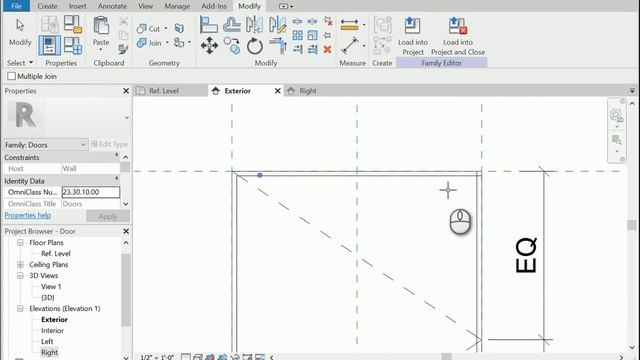This screenshot has width=640, height=360.
Task: Select Mirror - Draw Axis tool
Action: tap(278, 24)
